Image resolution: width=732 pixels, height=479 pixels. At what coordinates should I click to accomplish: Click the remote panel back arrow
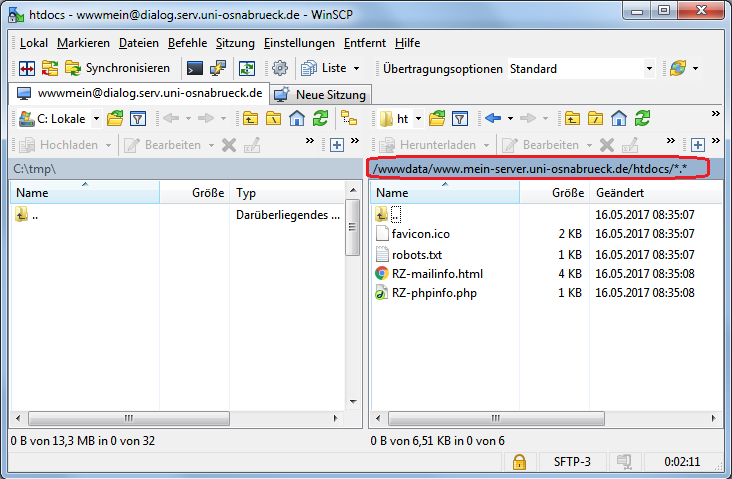(x=492, y=118)
